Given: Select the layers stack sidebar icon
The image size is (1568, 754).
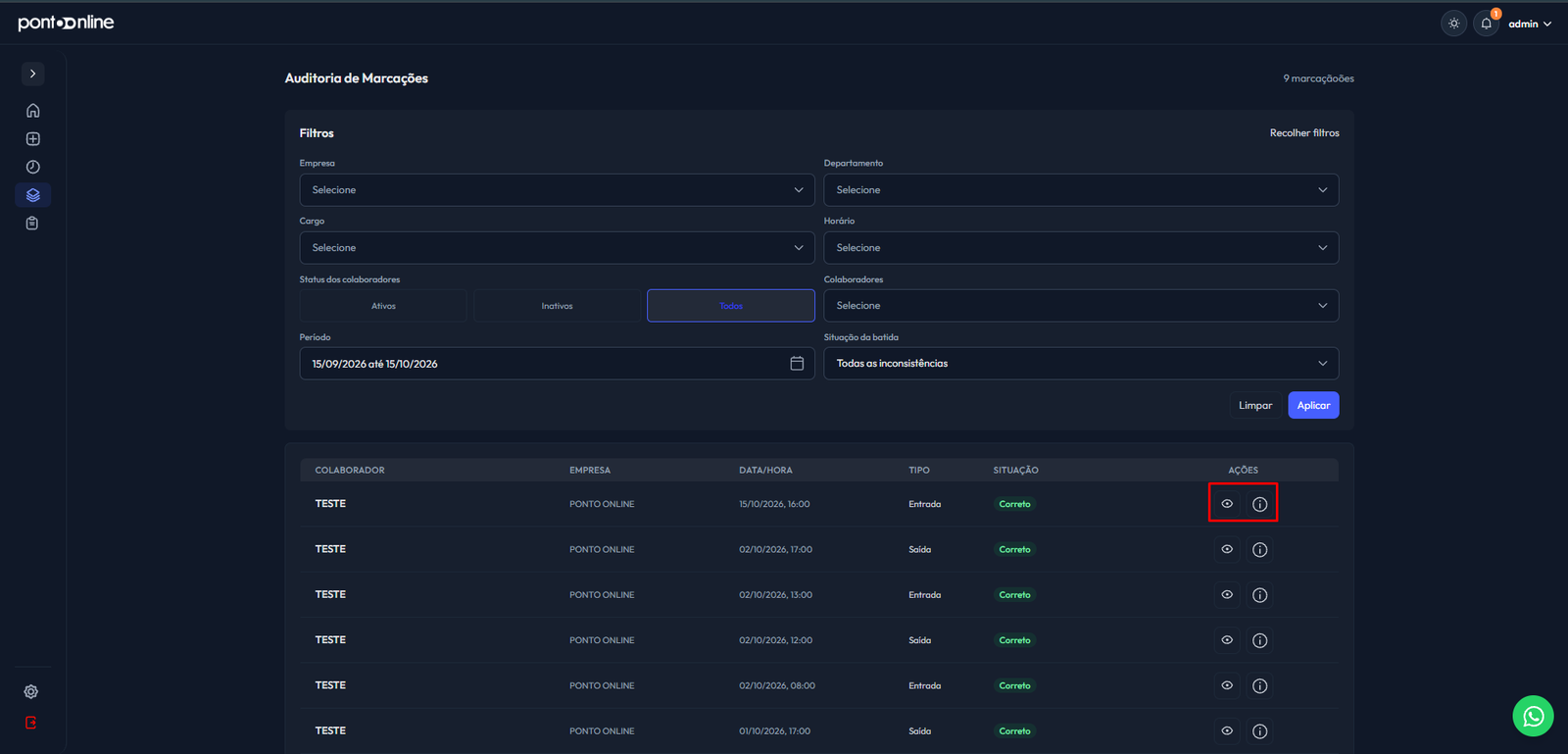Looking at the screenshot, I should pyautogui.click(x=32, y=195).
